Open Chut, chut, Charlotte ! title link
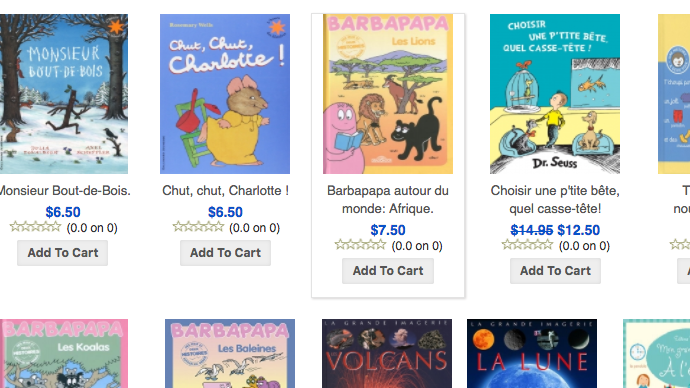This screenshot has width=690, height=388. point(225,191)
